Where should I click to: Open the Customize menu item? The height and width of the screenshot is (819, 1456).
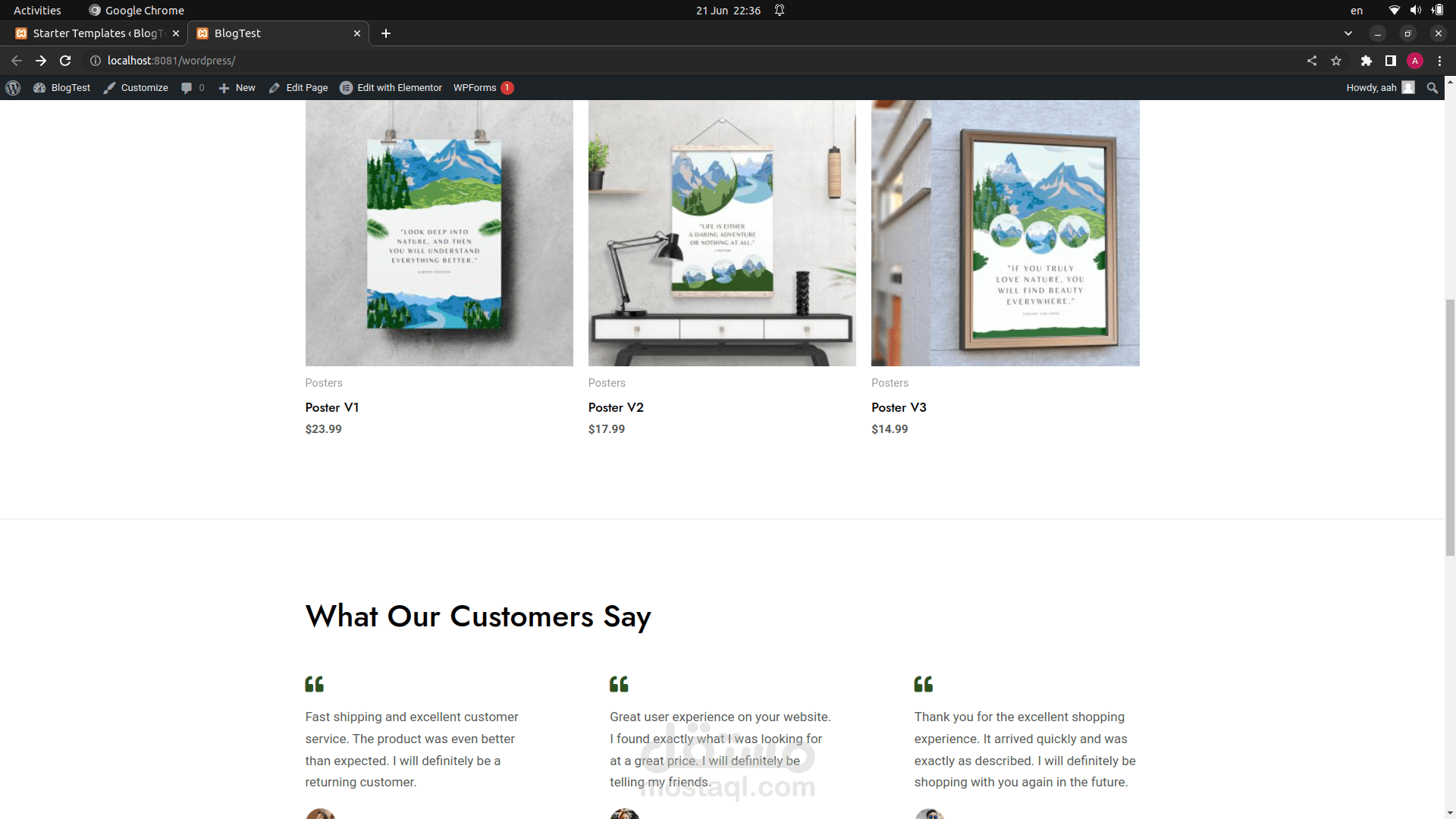136,88
